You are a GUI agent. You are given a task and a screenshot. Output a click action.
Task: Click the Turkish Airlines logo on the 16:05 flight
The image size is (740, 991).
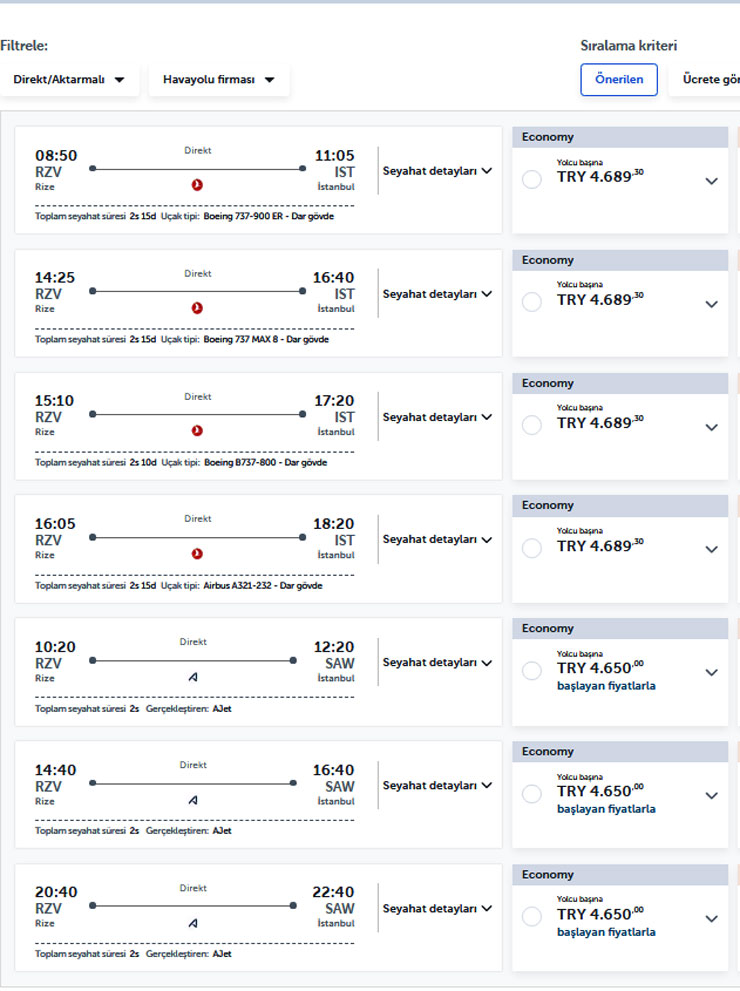[x=197, y=553]
